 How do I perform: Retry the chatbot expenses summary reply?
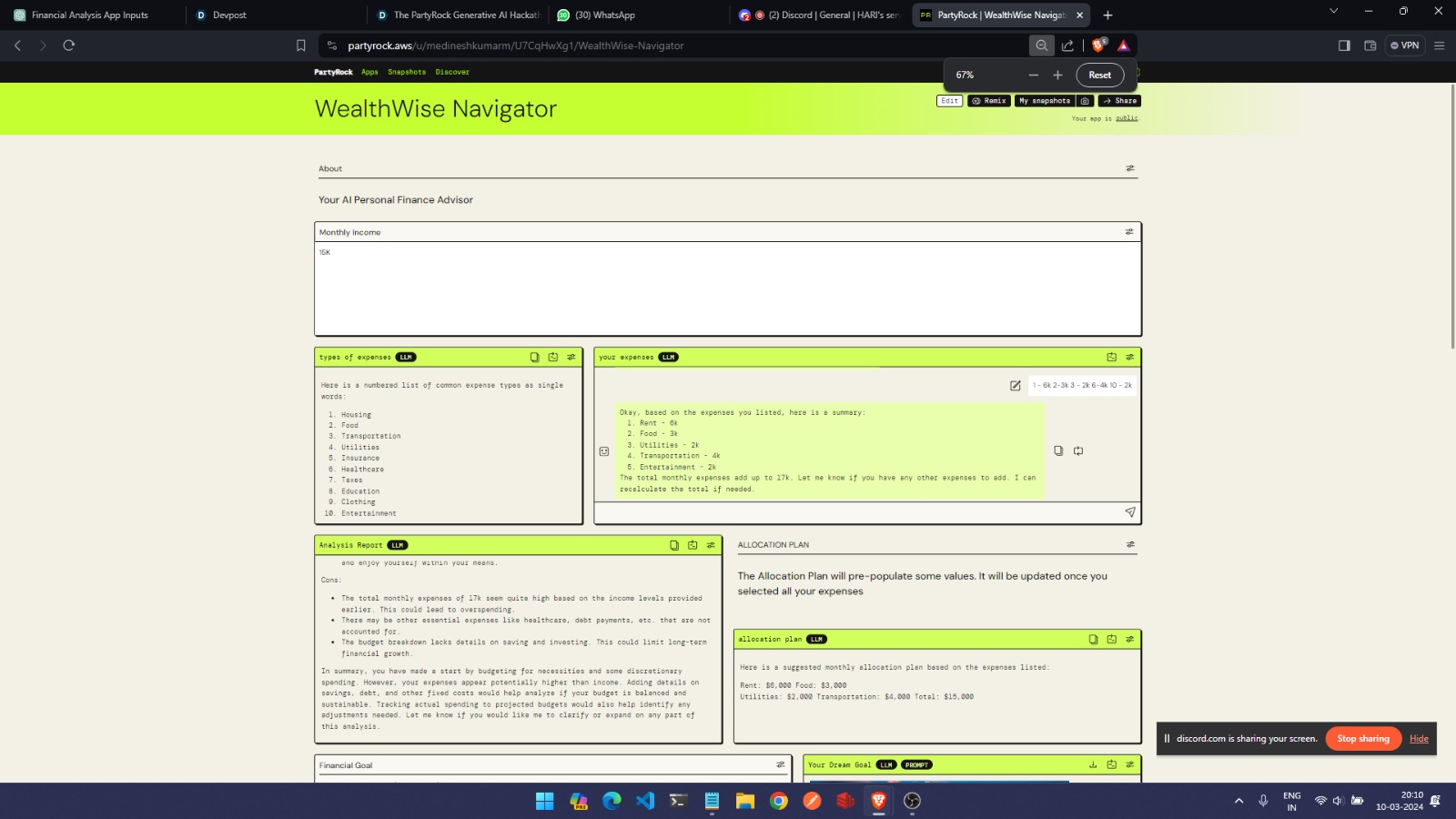pos(1078,450)
